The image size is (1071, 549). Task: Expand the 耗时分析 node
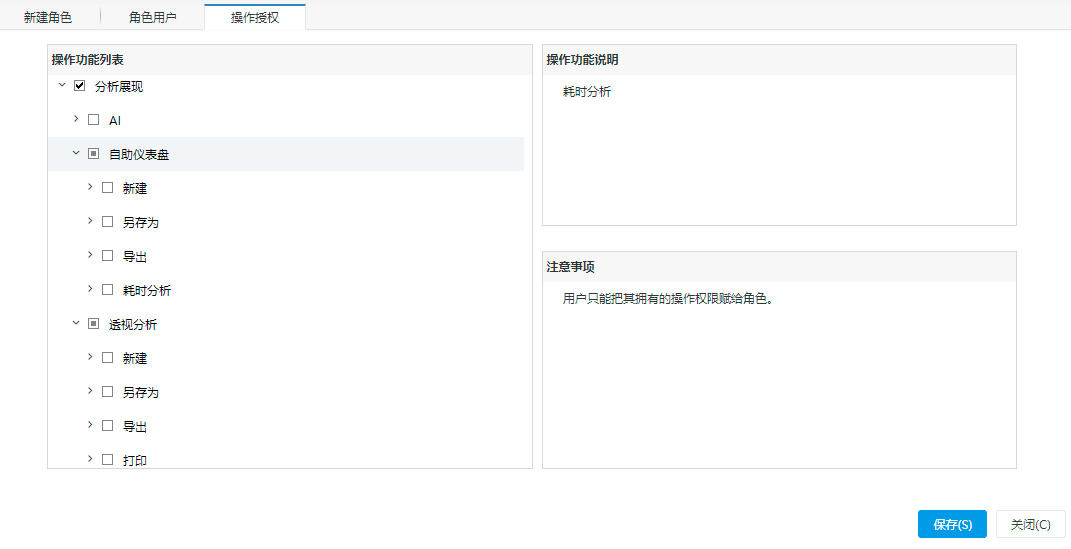89,289
